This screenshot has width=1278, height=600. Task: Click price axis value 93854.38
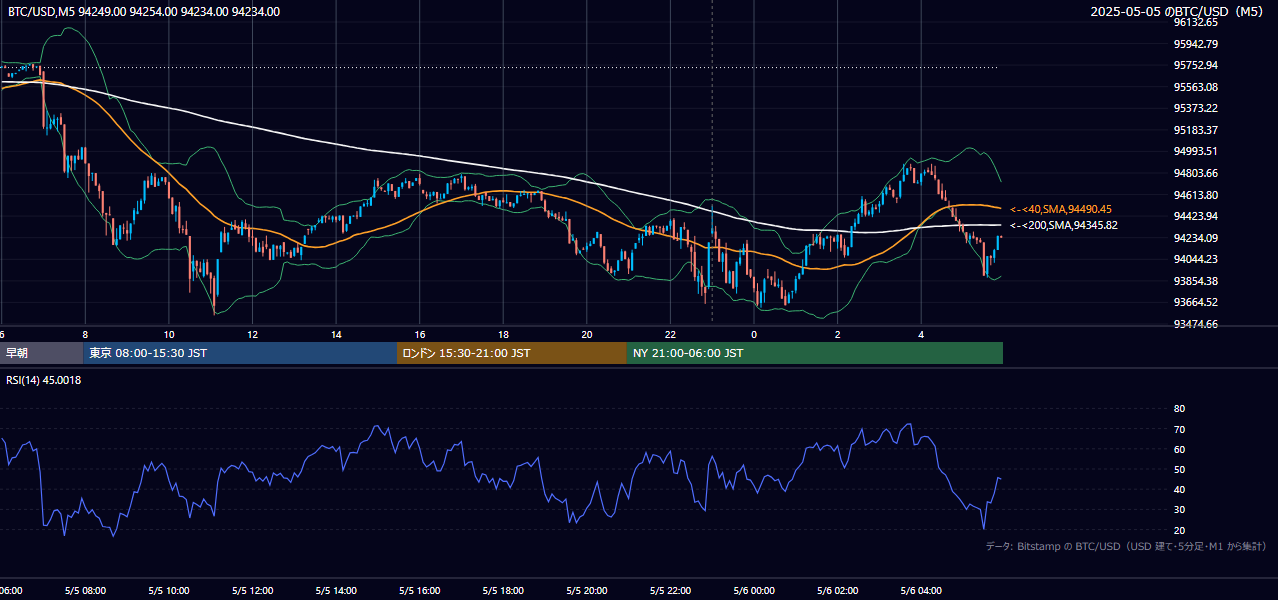click(1195, 281)
